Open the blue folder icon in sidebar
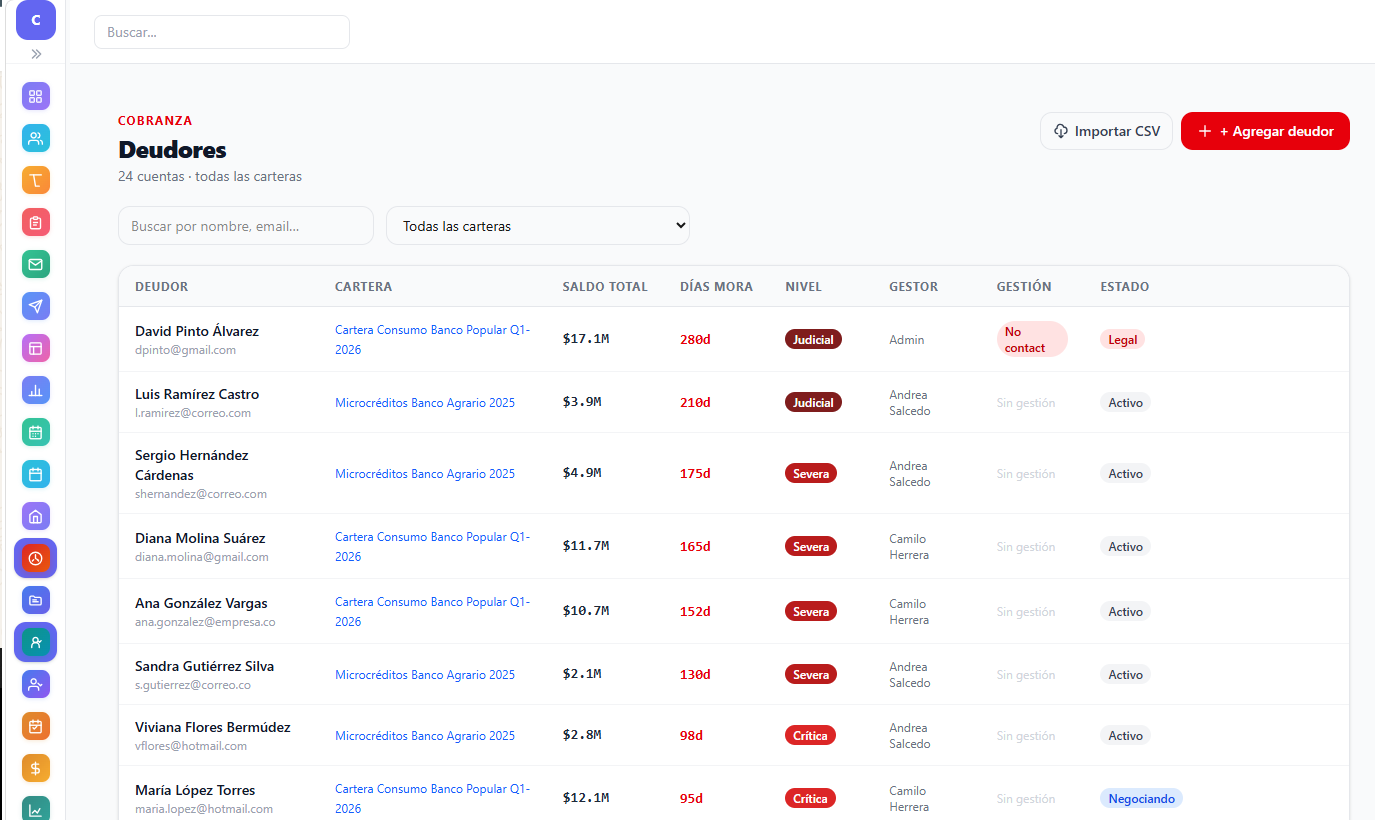The width and height of the screenshot is (1375, 820). coord(36,600)
